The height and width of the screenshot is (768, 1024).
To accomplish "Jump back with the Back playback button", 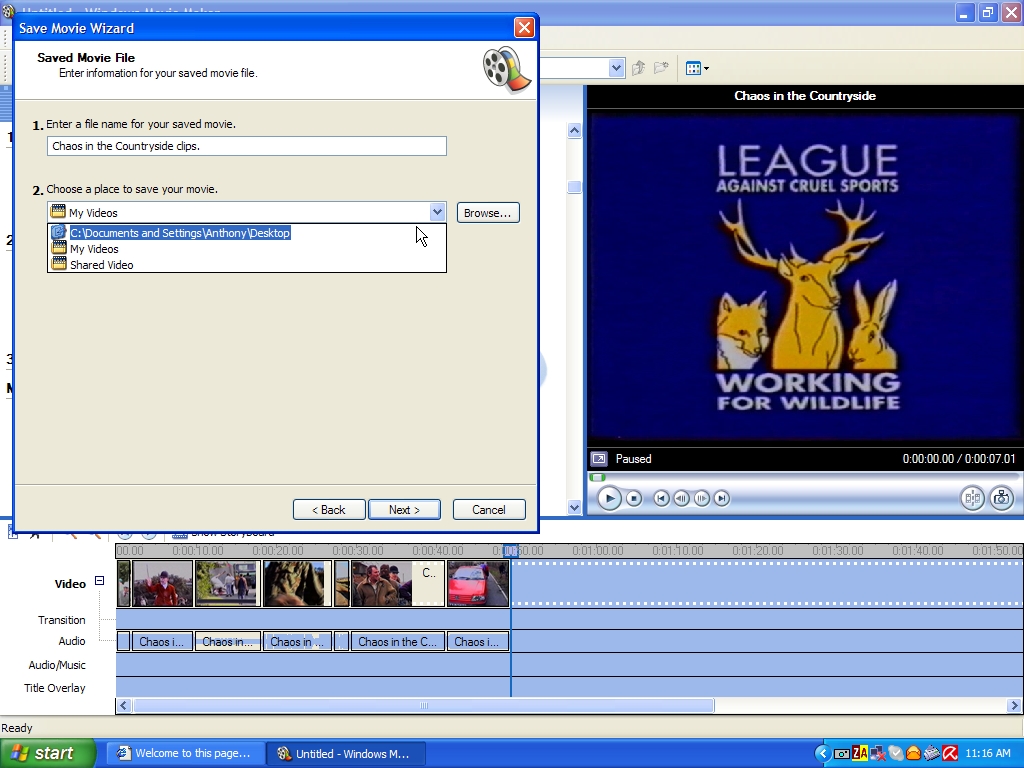I will [661, 498].
